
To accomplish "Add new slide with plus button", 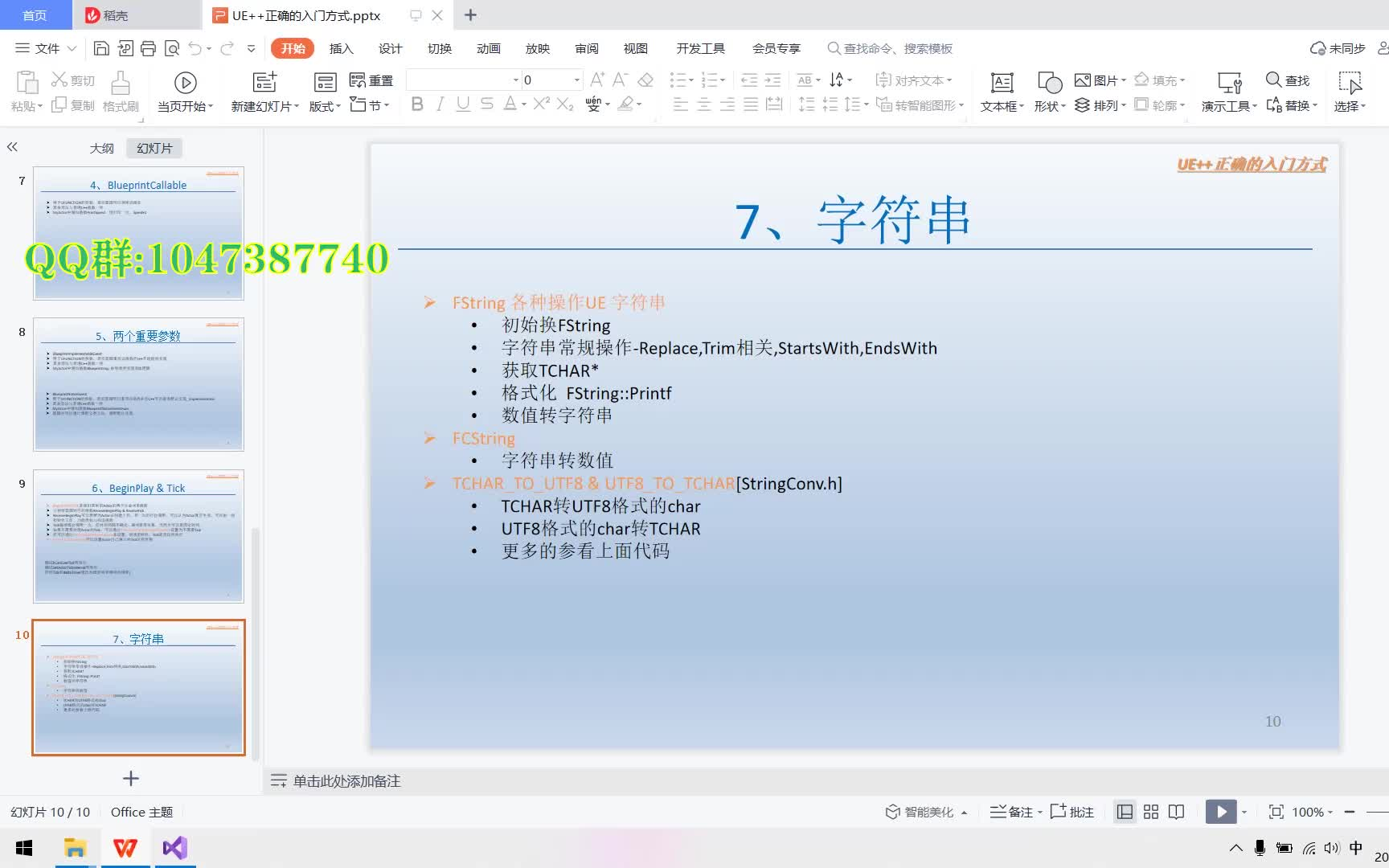I will click(131, 778).
